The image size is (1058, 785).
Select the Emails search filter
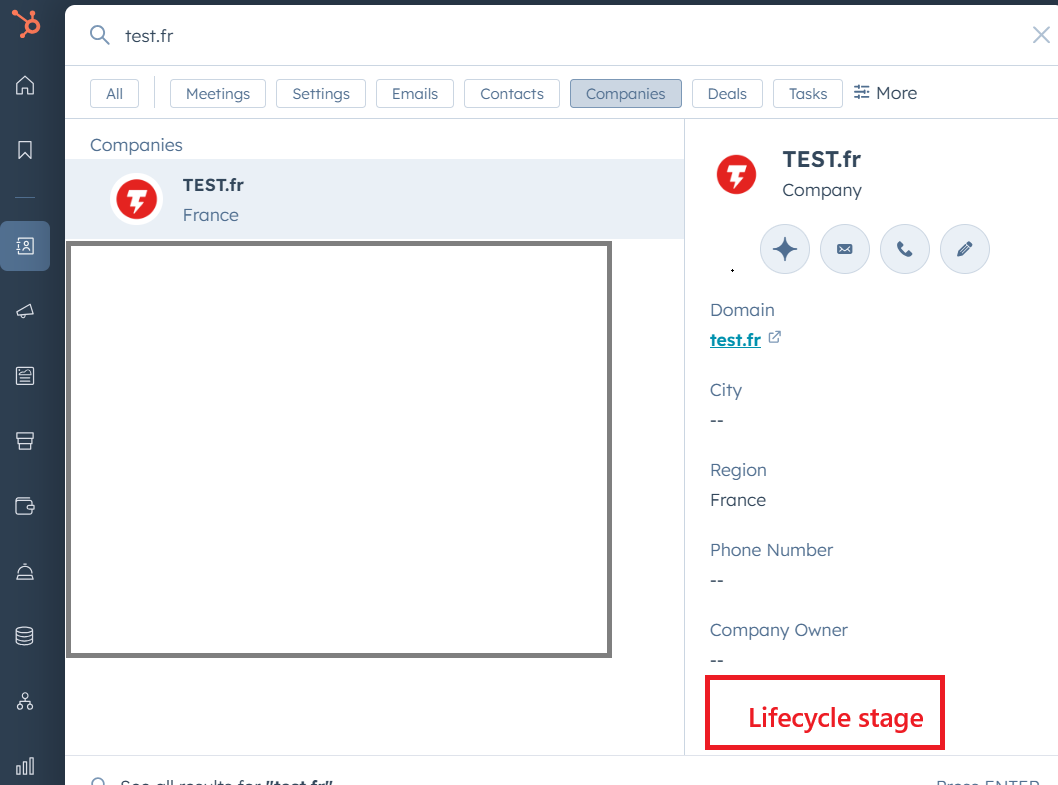pyautogui.click(x=414, y=93)
